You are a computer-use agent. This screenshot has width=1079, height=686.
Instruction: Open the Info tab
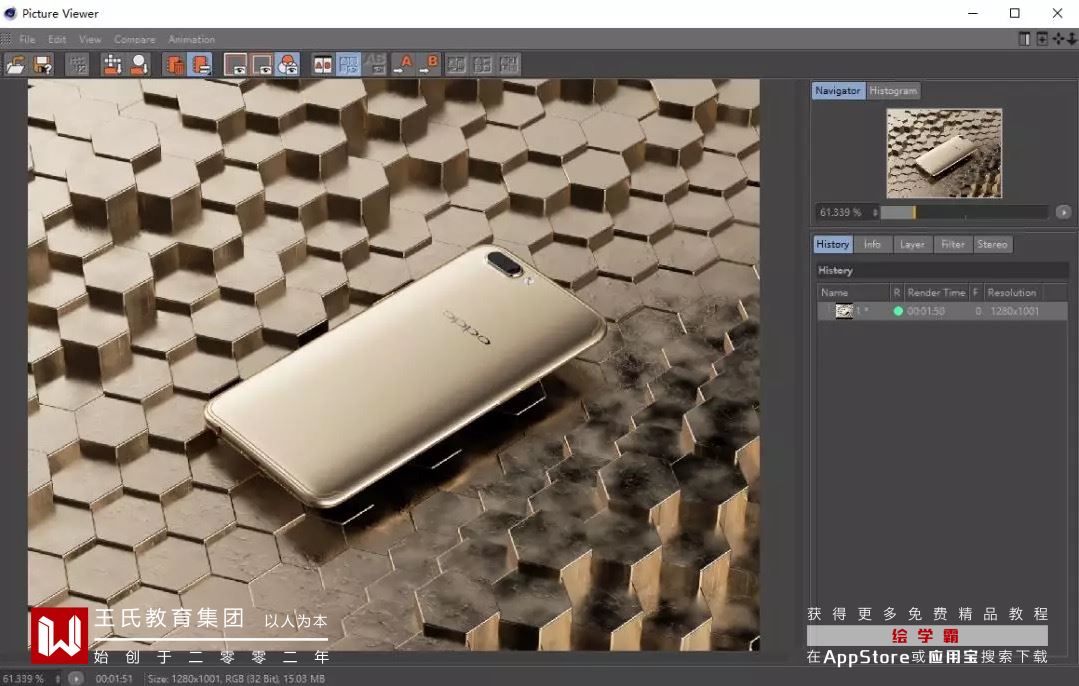point(872,244)
